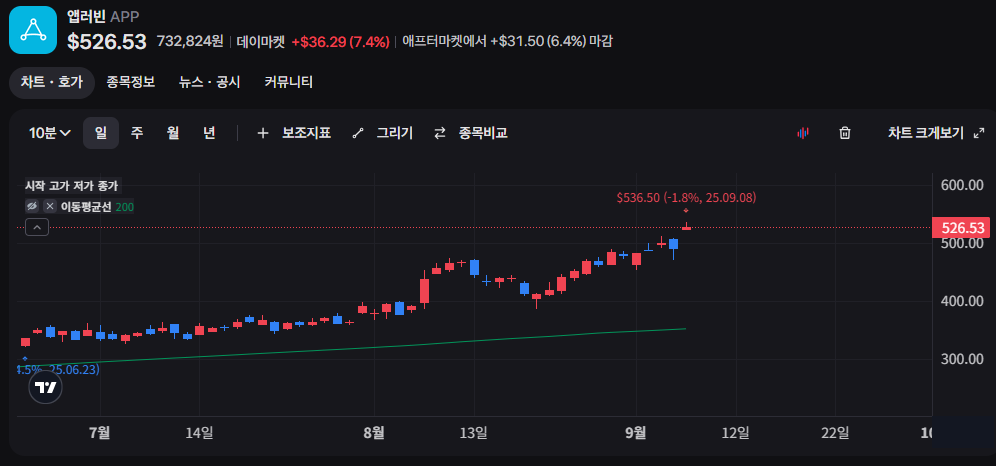Click the plus icon beside 보조지표
This screenshot has height=466, width=996.
(263, 133)
